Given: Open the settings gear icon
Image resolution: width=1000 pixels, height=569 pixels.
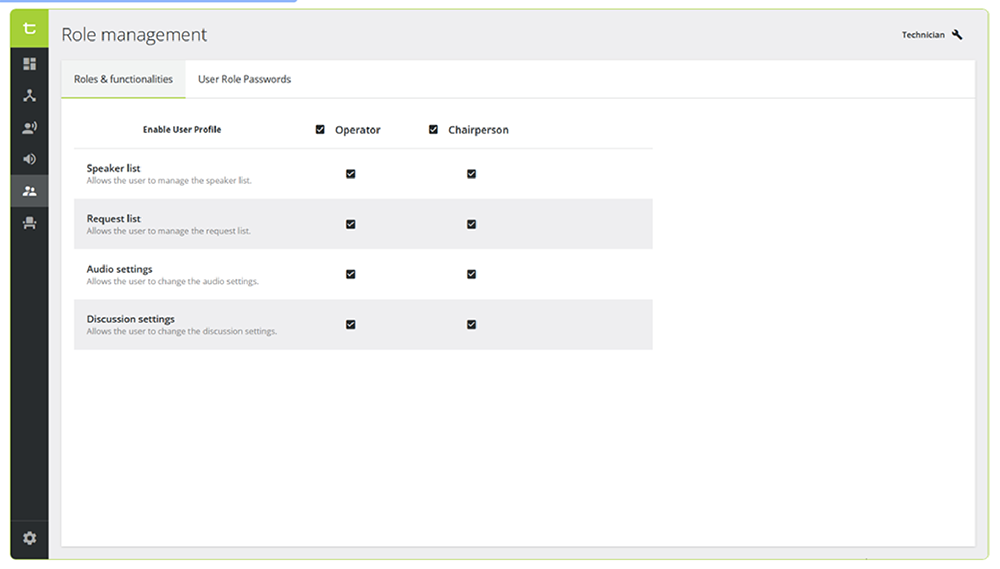Looking at the screenshot, I should 30,538.
